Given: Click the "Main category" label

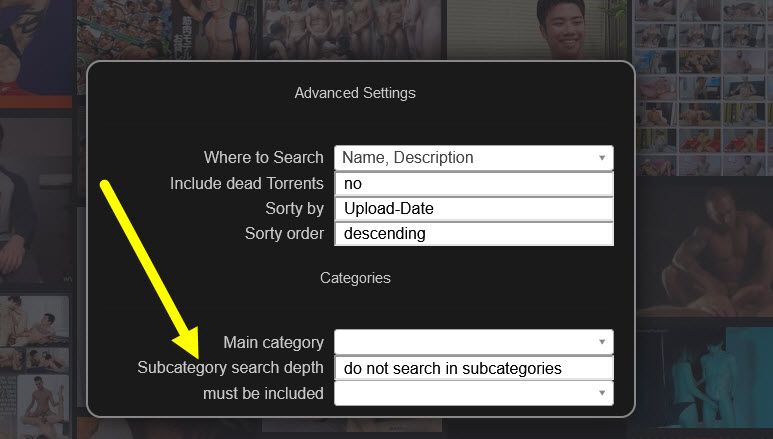Looking at the screenshot, I should coord(273,343).
